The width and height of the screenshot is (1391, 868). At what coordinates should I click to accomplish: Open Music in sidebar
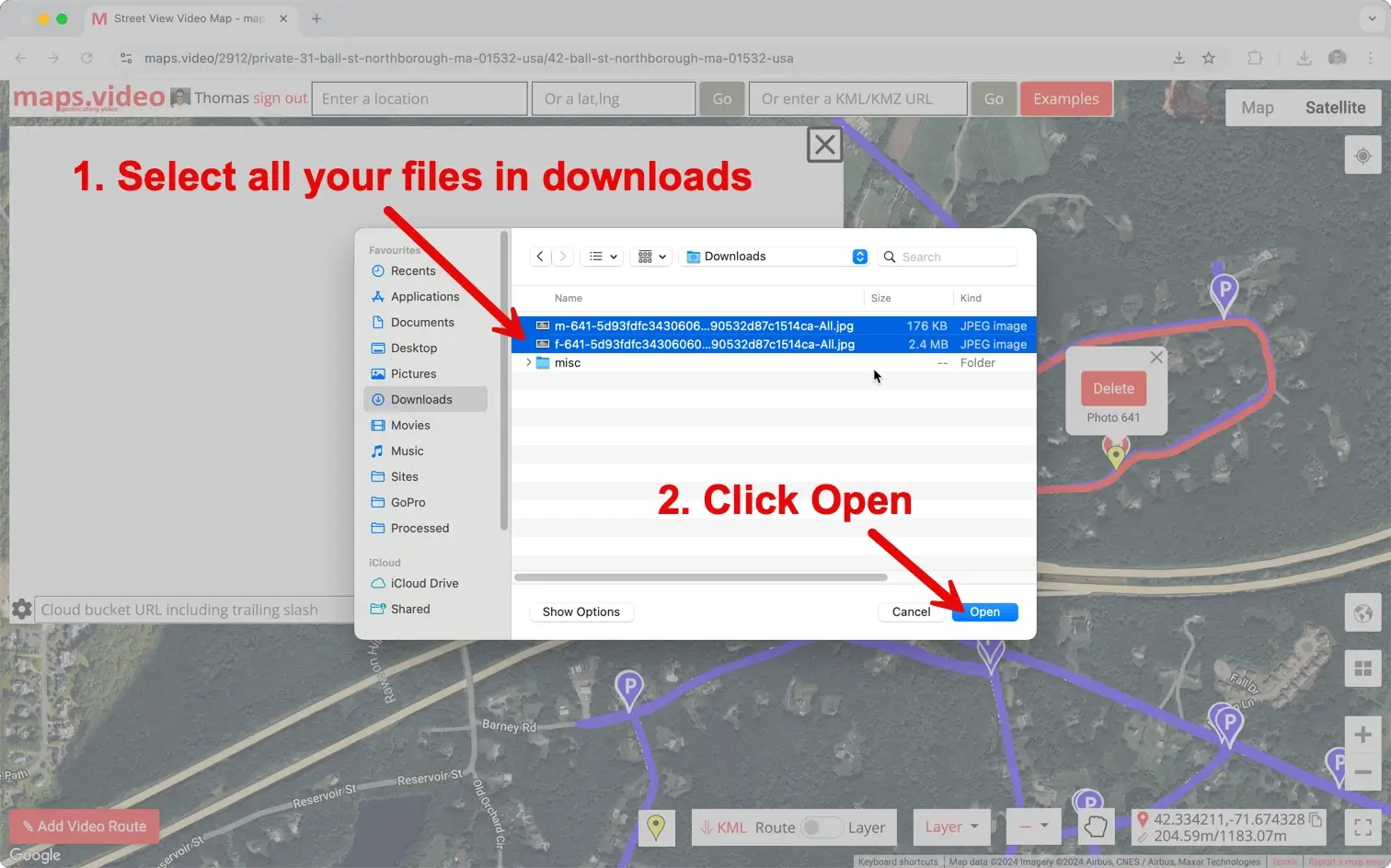(425, 451)
